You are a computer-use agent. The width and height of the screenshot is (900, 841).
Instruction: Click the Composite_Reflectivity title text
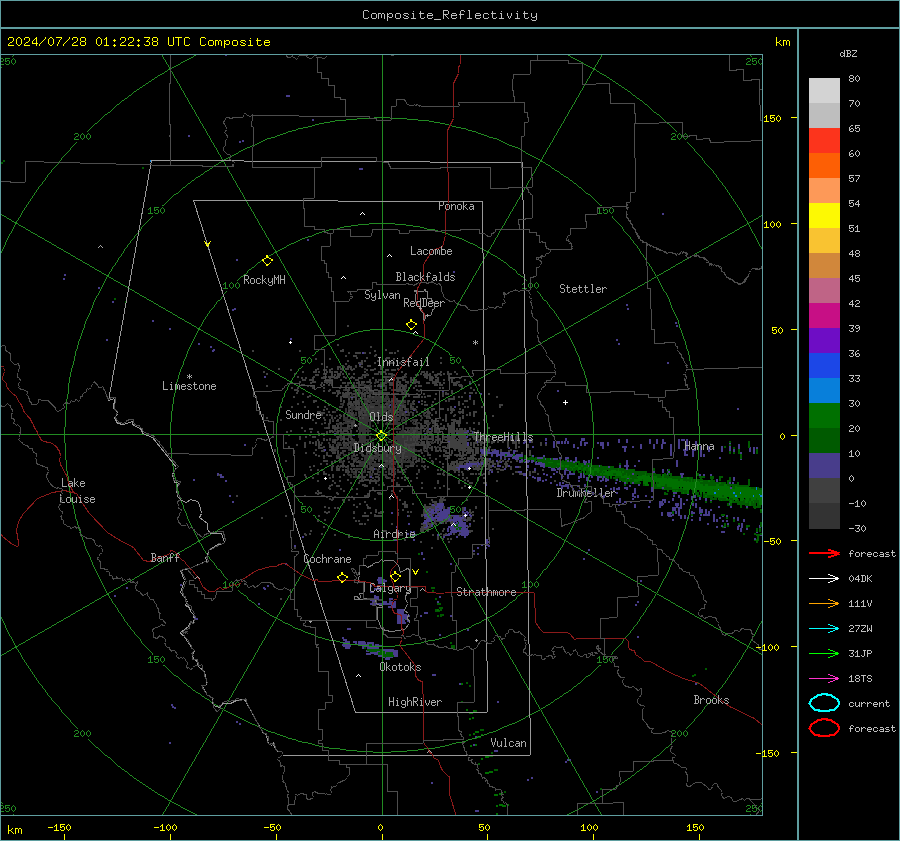pyautogui.click(x=449, y=15)
